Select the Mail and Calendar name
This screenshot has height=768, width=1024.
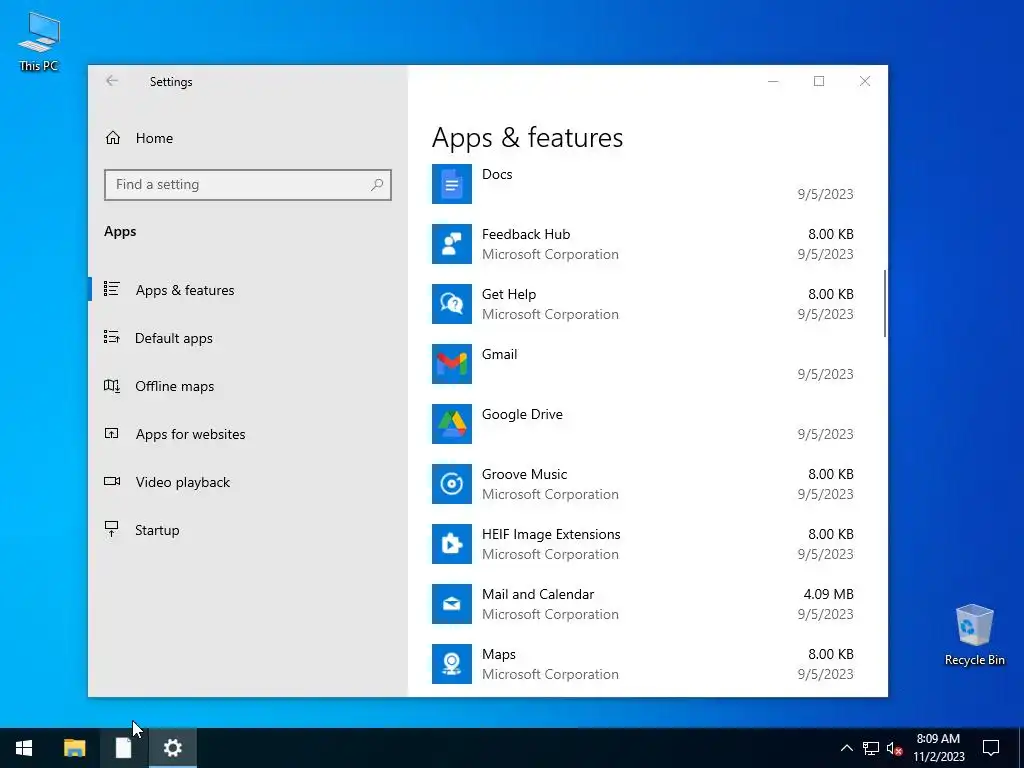pos(538,594)
